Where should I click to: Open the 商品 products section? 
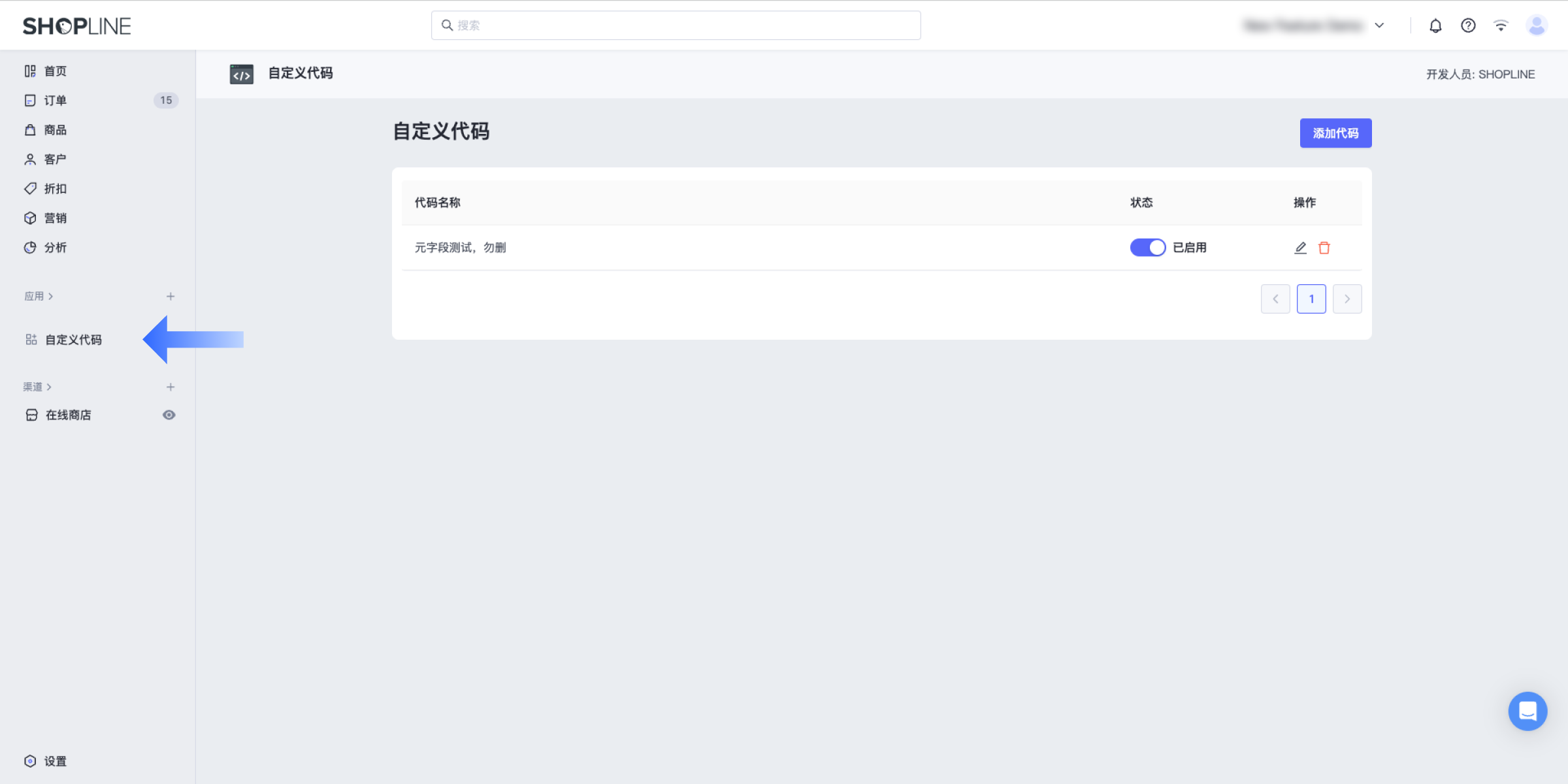pos(55,129)
